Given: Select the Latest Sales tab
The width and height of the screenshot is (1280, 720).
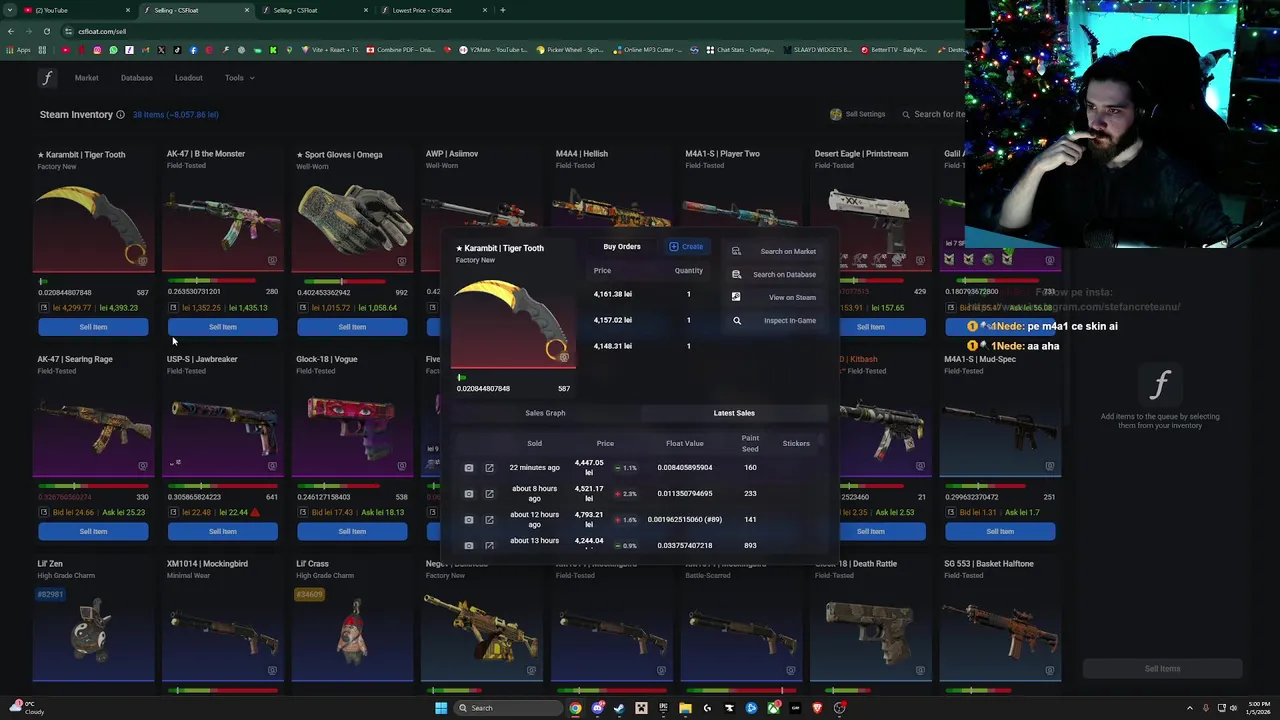Looking at the screenshot, I should pos(734,413).
